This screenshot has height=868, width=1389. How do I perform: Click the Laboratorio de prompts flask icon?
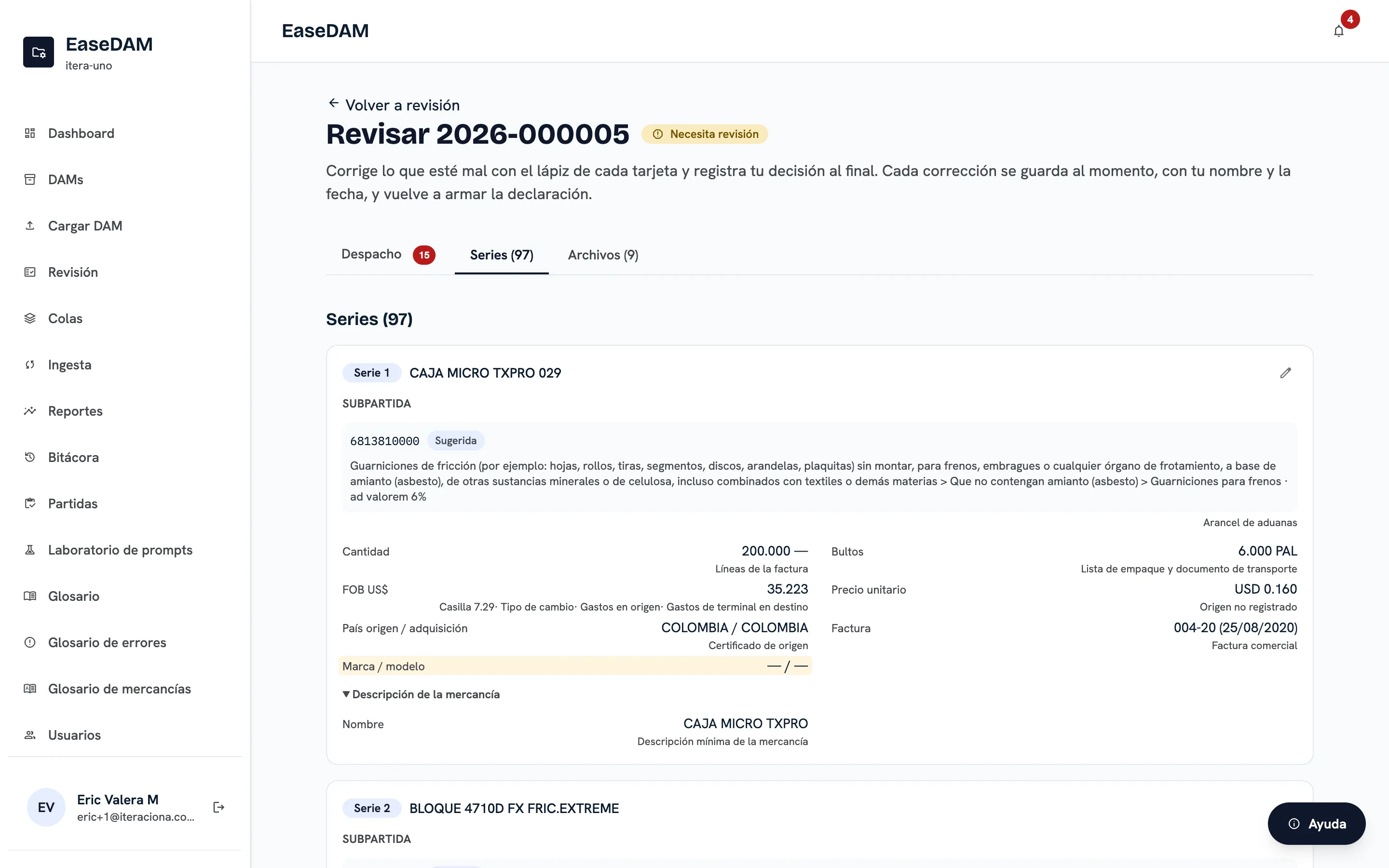click(30, 550)
